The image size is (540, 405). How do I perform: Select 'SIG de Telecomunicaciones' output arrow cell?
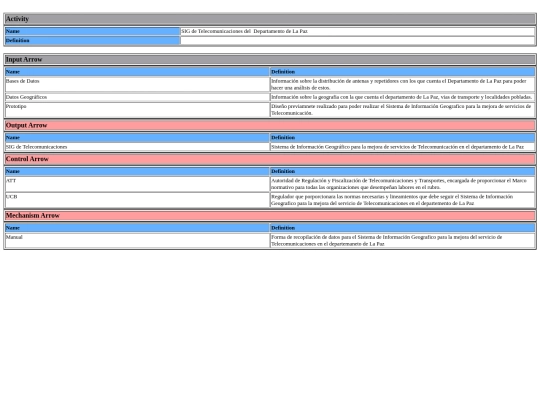(137, 147)
